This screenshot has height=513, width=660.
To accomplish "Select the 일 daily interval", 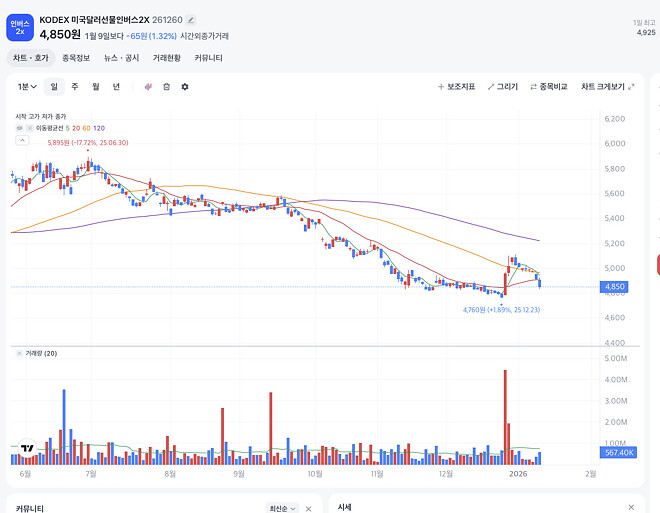I will click(54, 87).
